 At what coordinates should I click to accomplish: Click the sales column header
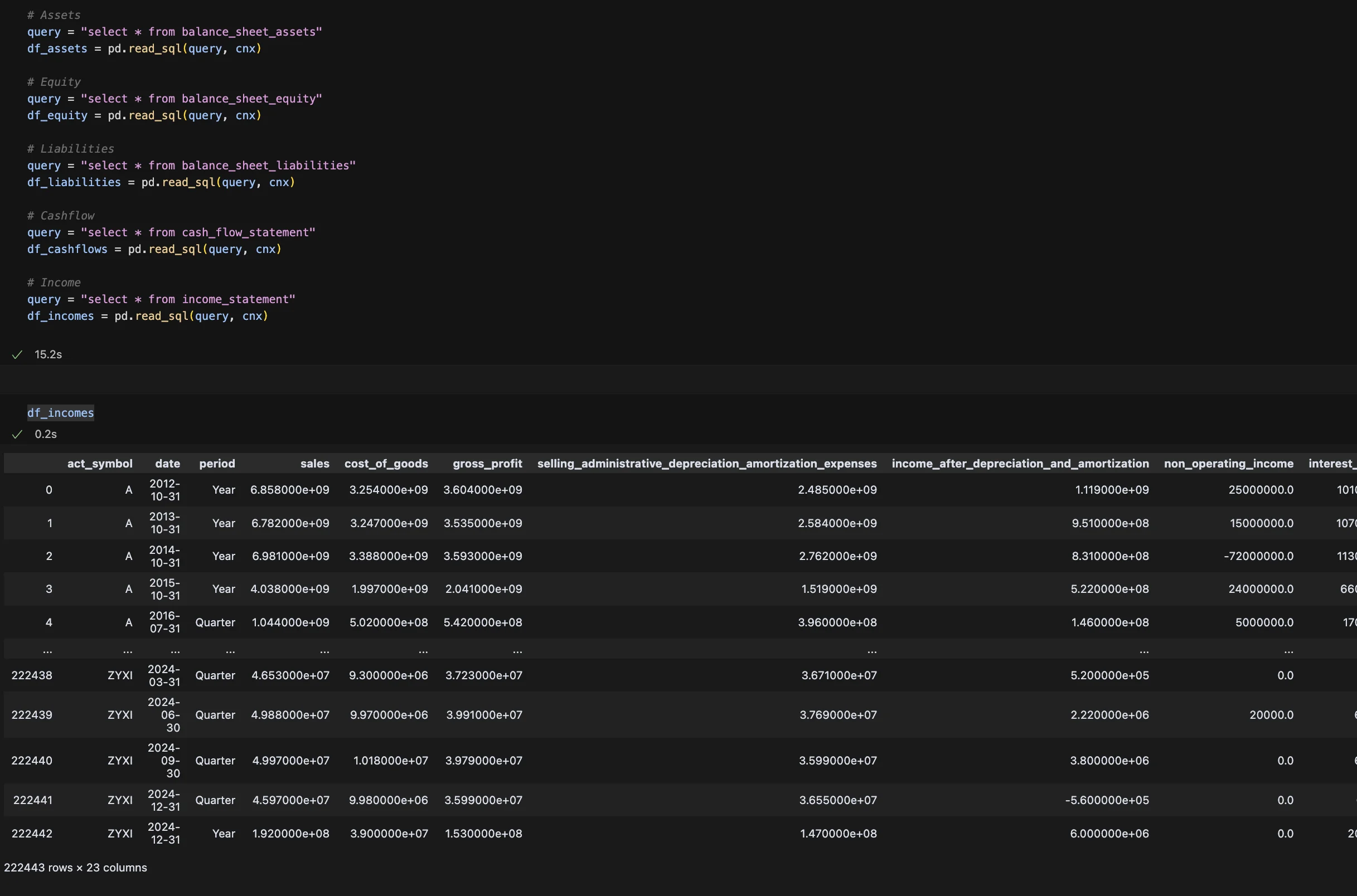point(314,464)
